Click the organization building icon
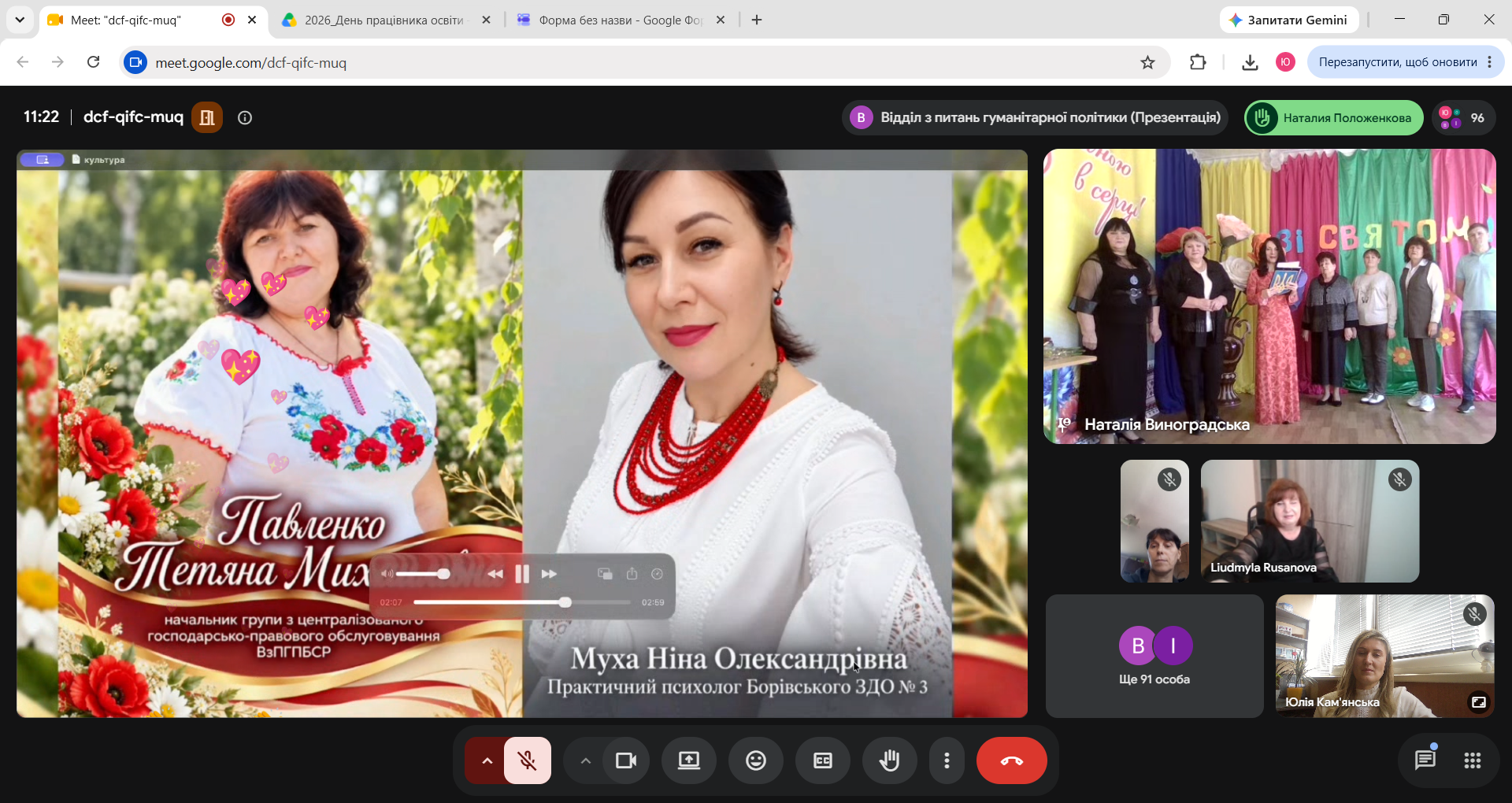Viewport: 1512px width, 803px height. point(207,117)
